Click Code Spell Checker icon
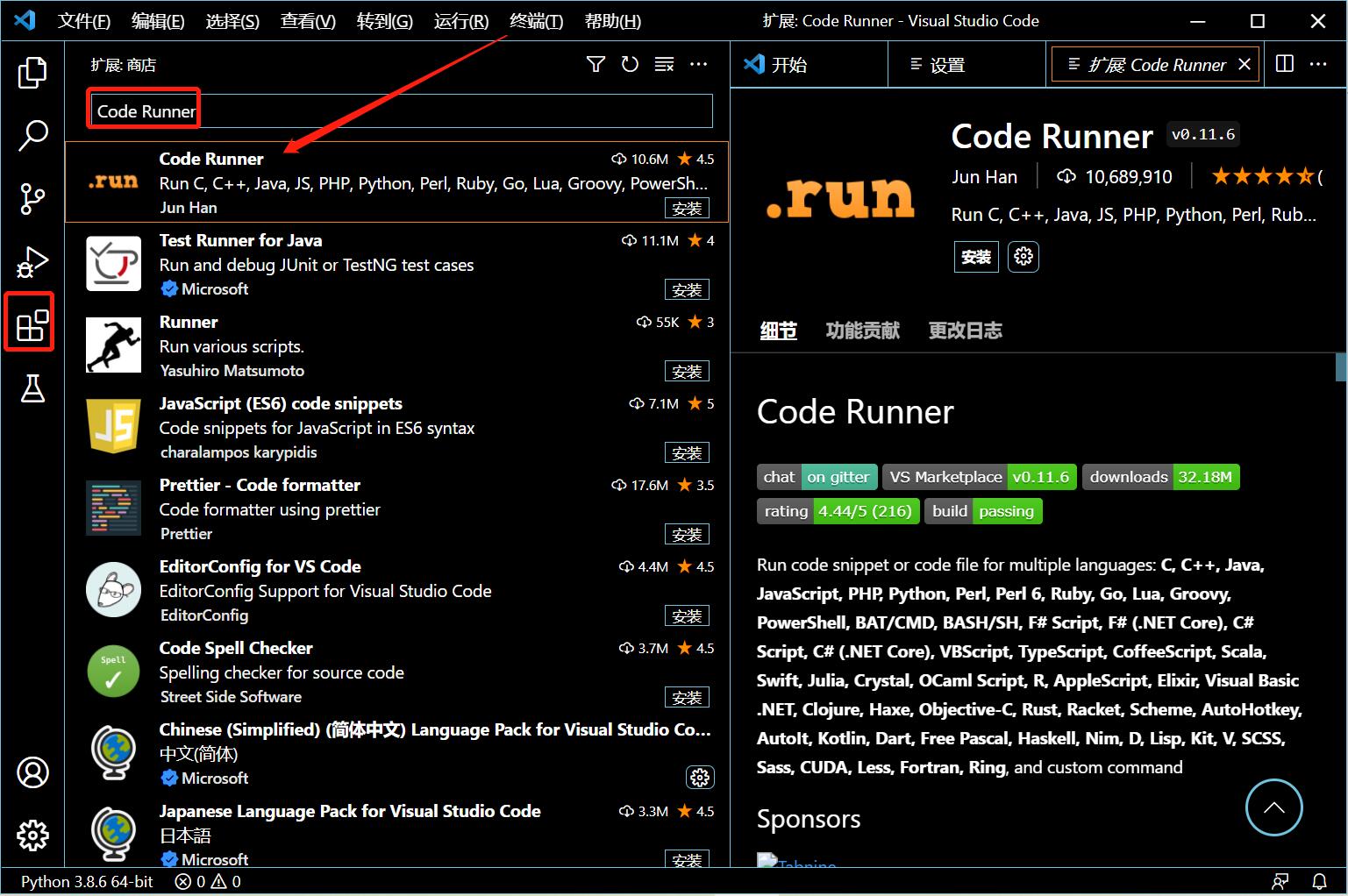 [x=113, y=671]
